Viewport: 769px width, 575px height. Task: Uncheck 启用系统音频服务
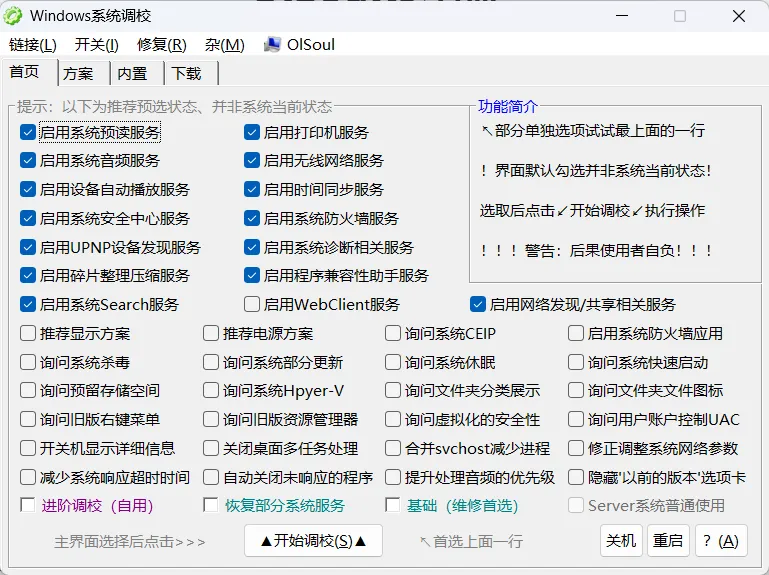click(28, 160)
